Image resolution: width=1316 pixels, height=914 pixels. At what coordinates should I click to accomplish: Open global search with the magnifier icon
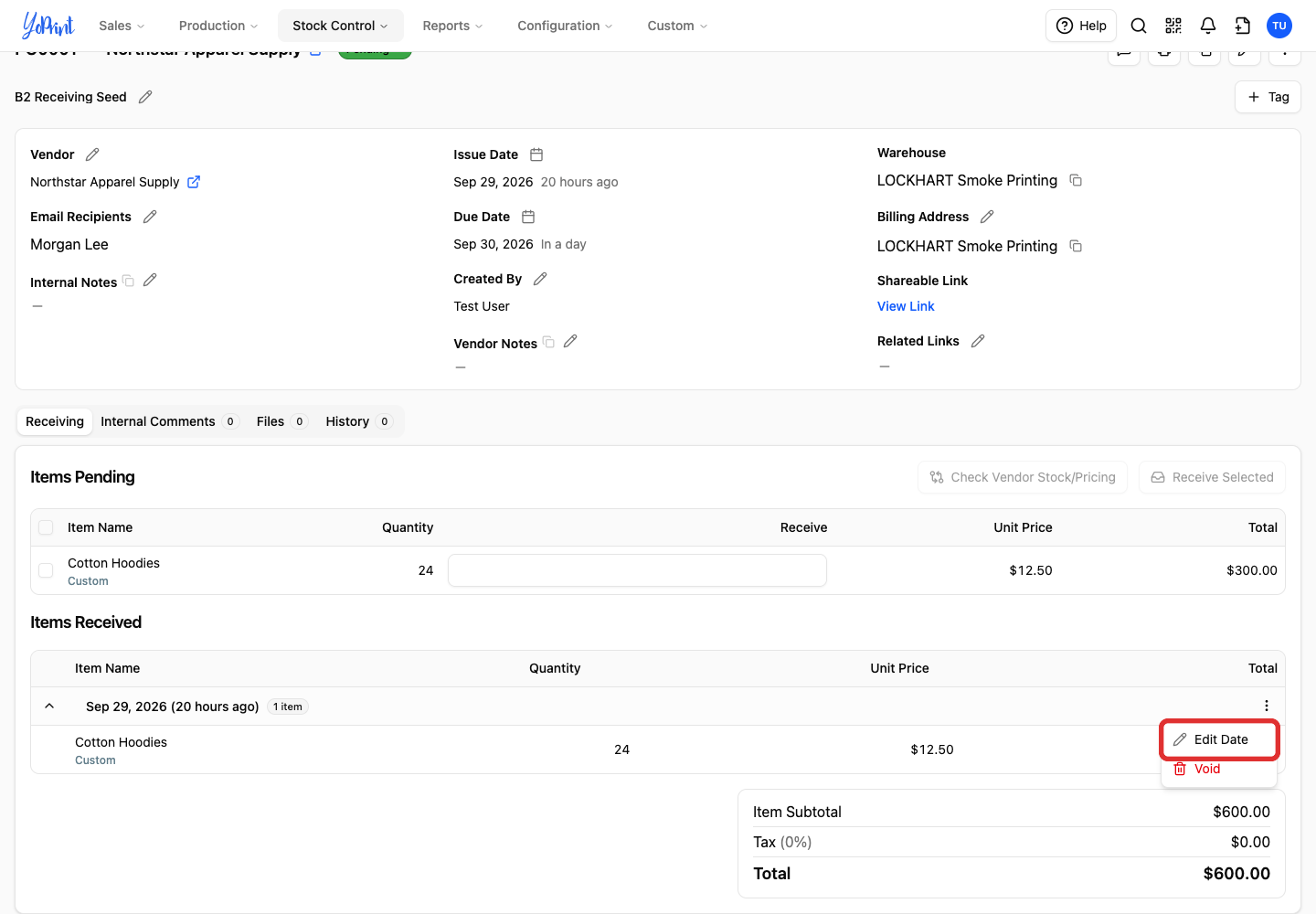coord(1139,26)
